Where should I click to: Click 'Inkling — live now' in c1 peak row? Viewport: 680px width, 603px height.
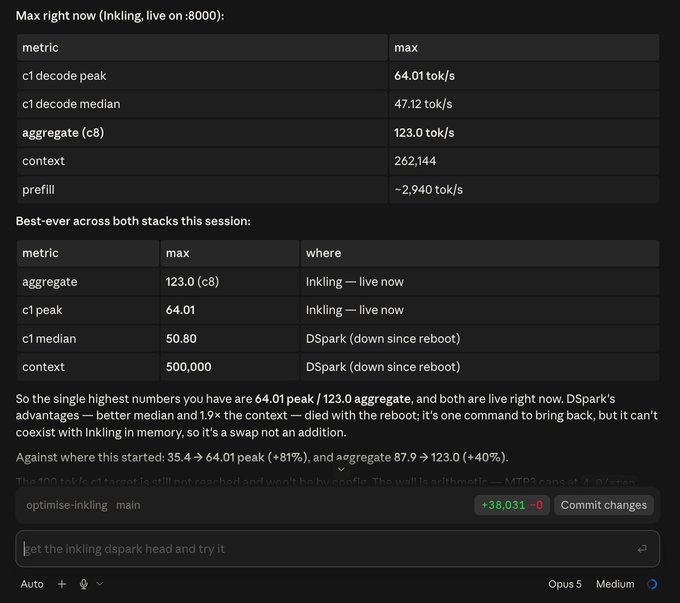click(354, 310)
